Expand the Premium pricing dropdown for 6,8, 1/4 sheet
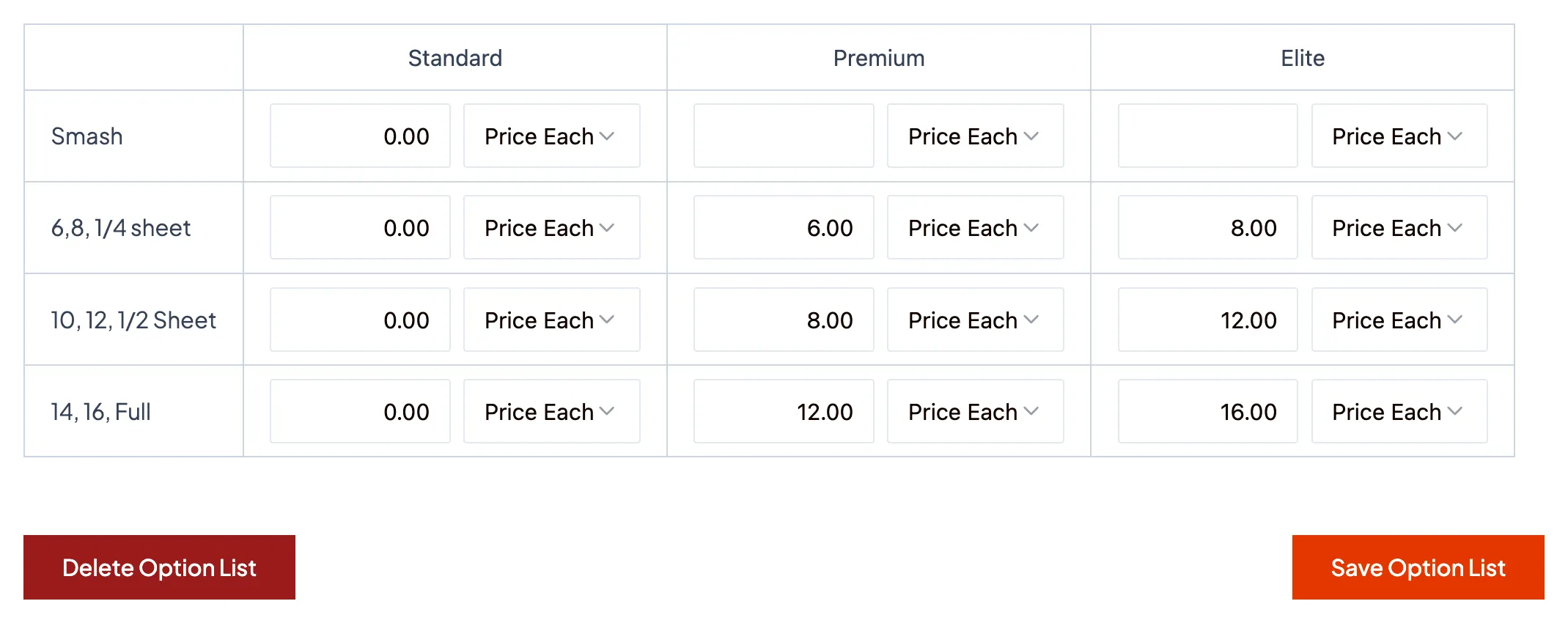The height and width of the screenshot is (623, 1568). (x=975, y=227)
